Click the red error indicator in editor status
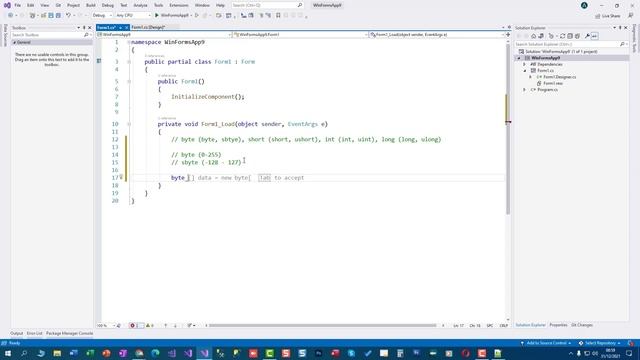The image size is (640, 360). click(133, 326)
